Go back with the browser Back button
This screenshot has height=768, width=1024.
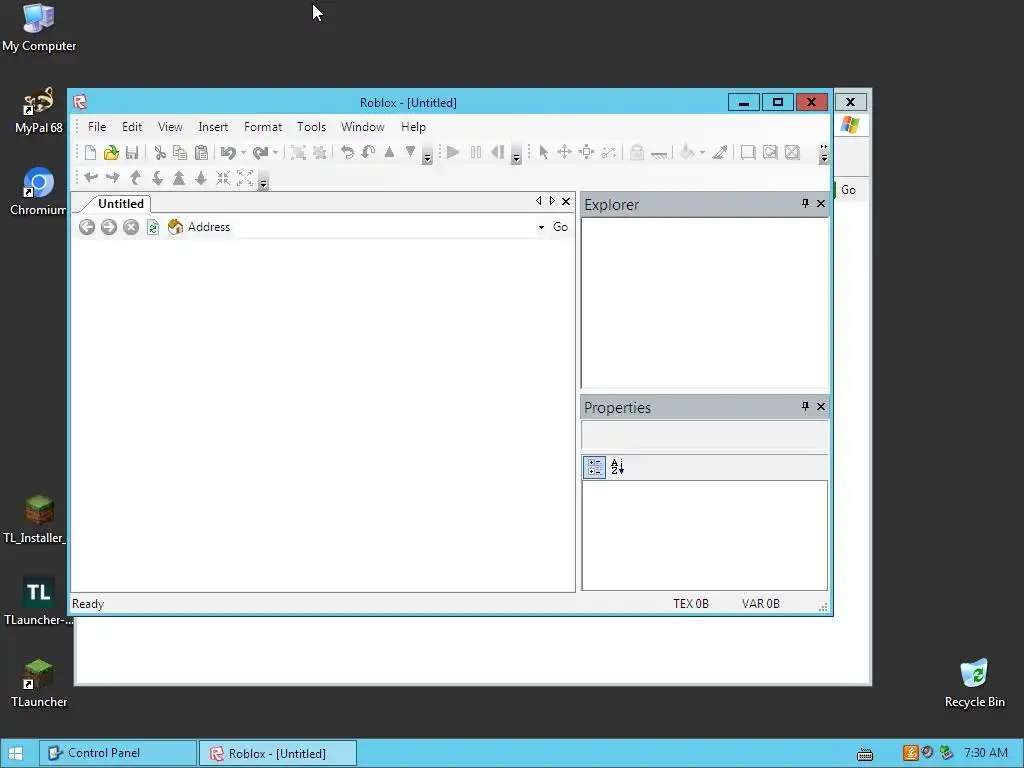(x=87, y=227)
